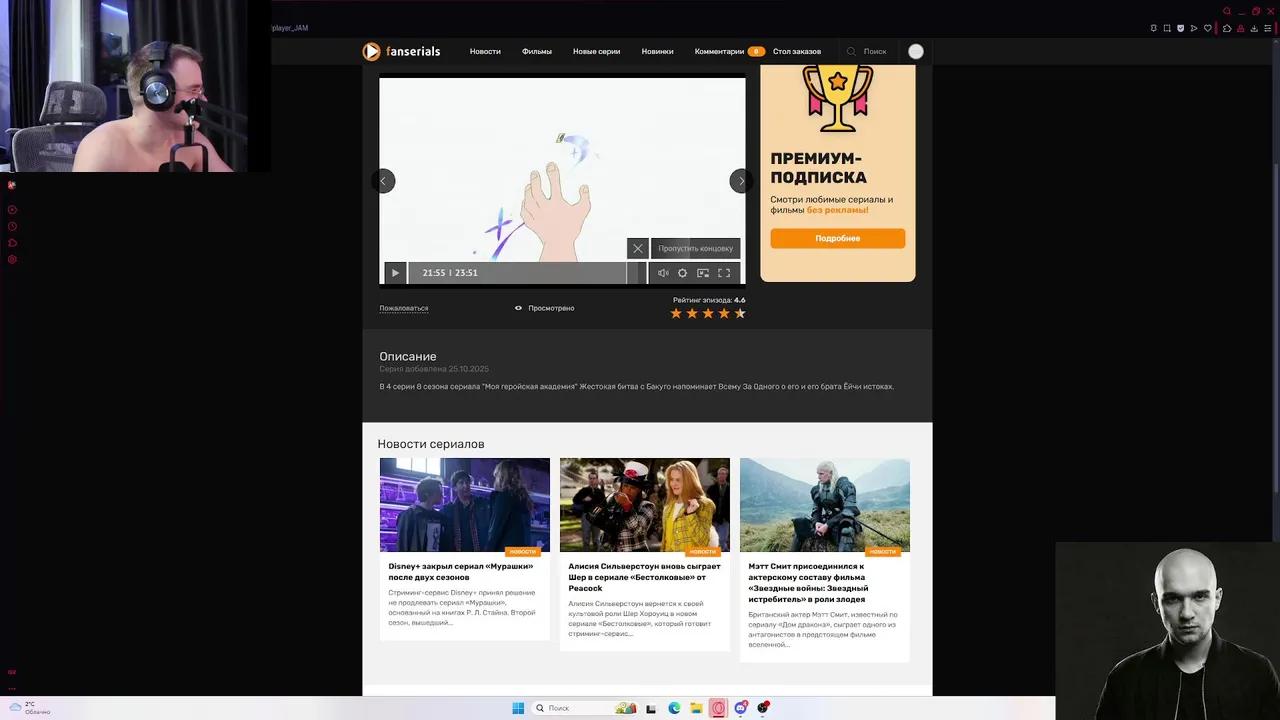Open the Новости menu item
This screenshot has height=720, width=1280.
click(485, 51)
